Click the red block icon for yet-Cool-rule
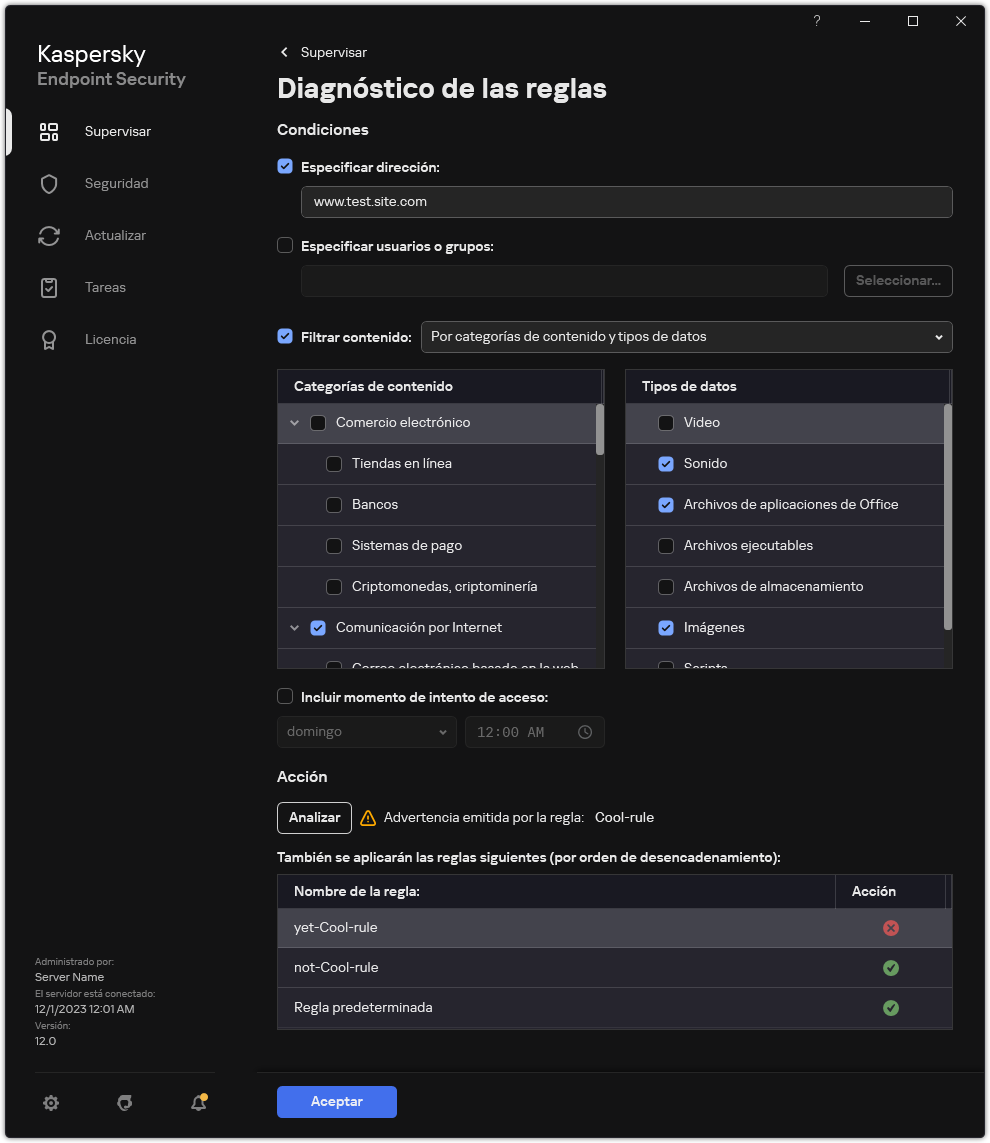This screenshot has width=990, height=1143. [891, 927]
